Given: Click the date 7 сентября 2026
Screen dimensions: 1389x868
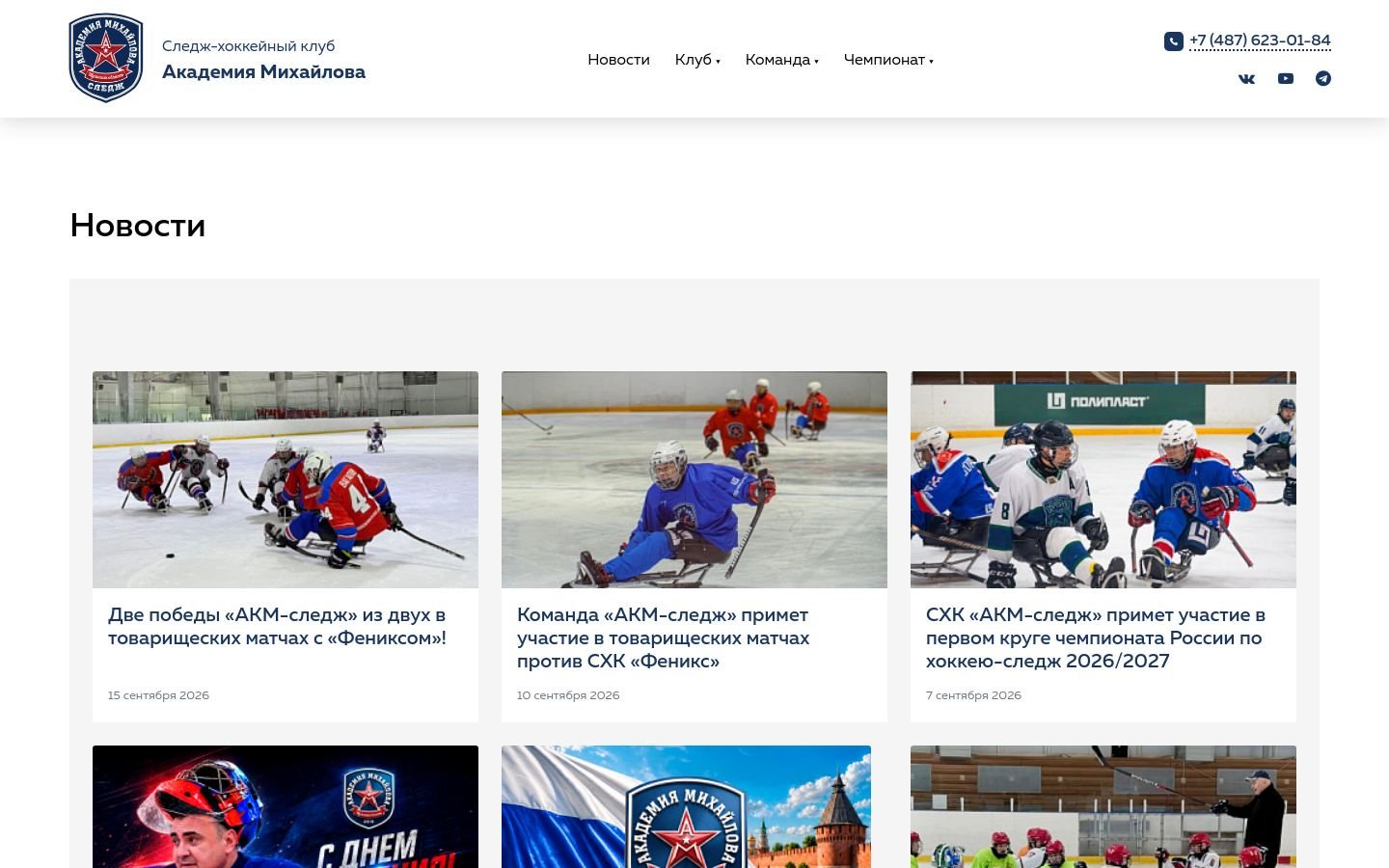Looking at the screenshot, I should (x=973, y=695).
